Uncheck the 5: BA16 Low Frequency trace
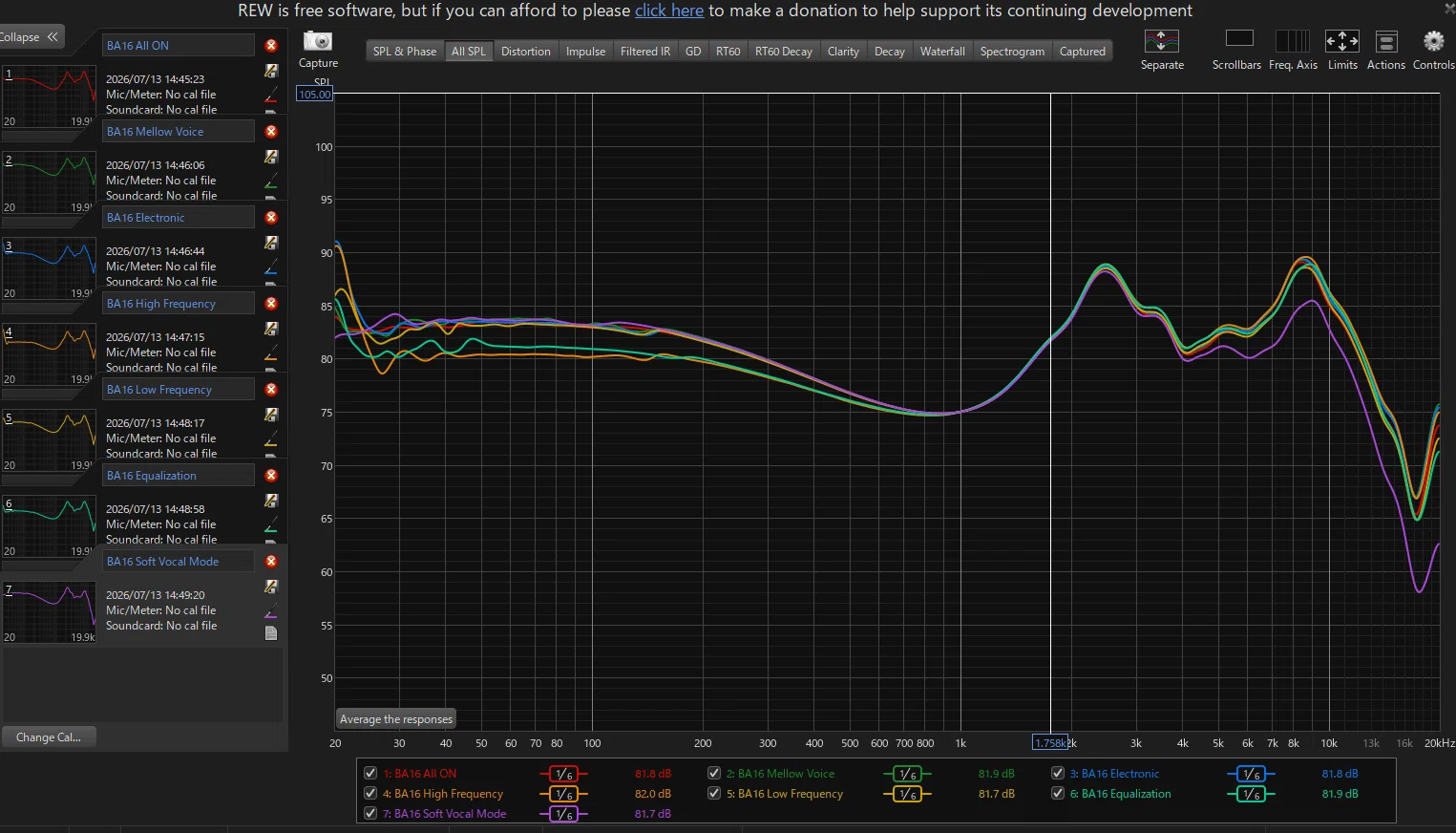 coord(714,793)
